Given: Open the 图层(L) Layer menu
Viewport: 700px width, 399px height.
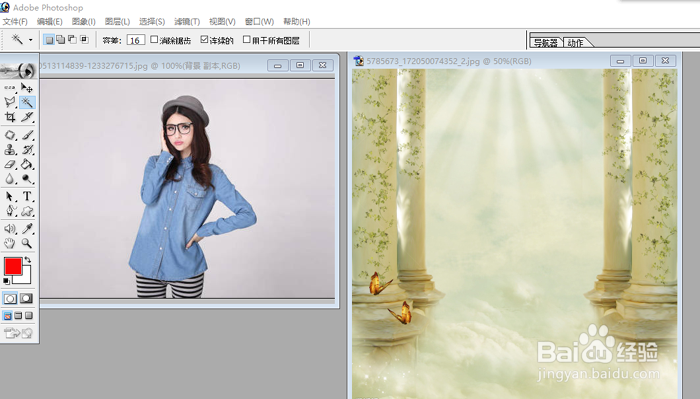Looking at the screenshot, I should [x=117, y=21].
